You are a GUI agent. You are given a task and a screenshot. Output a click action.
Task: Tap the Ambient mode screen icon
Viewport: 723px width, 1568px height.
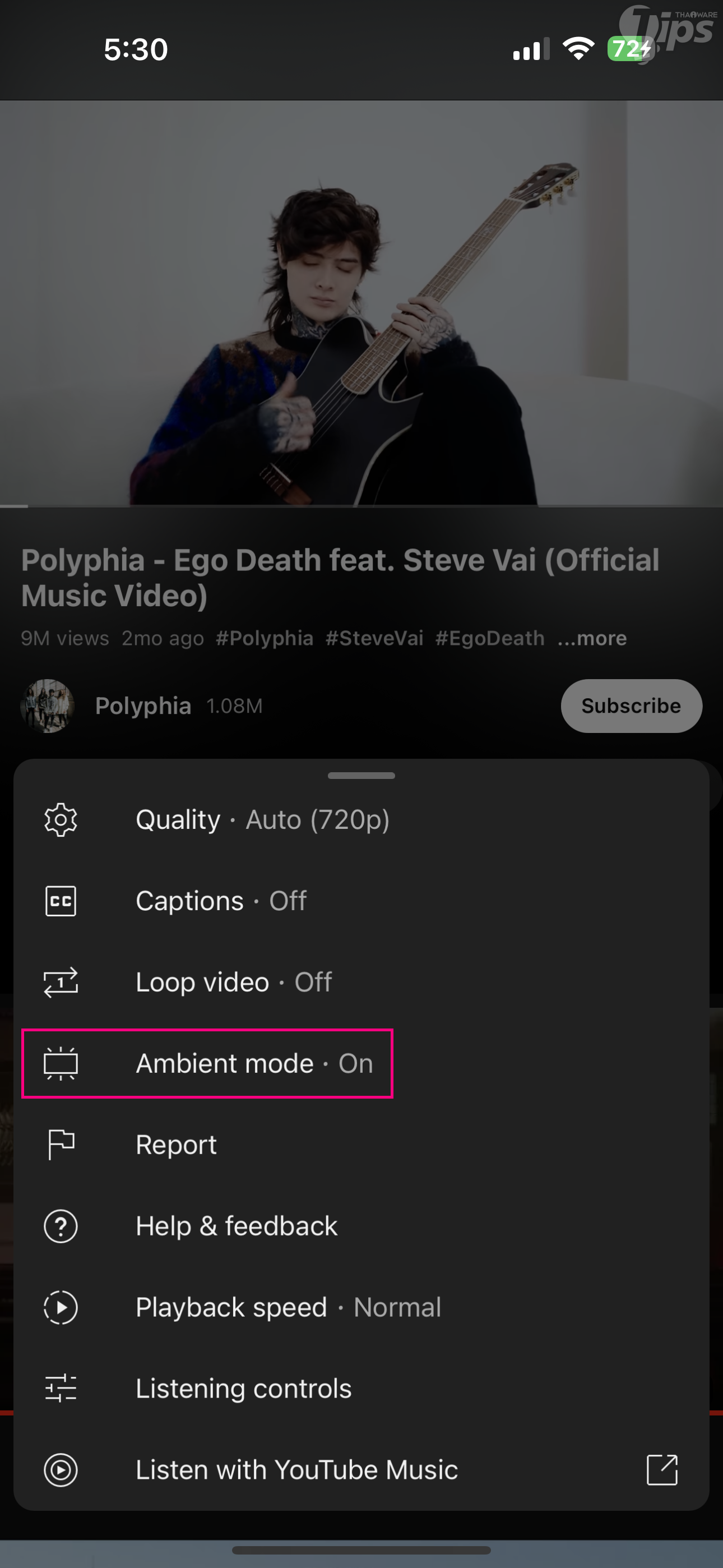(61, 1063)
